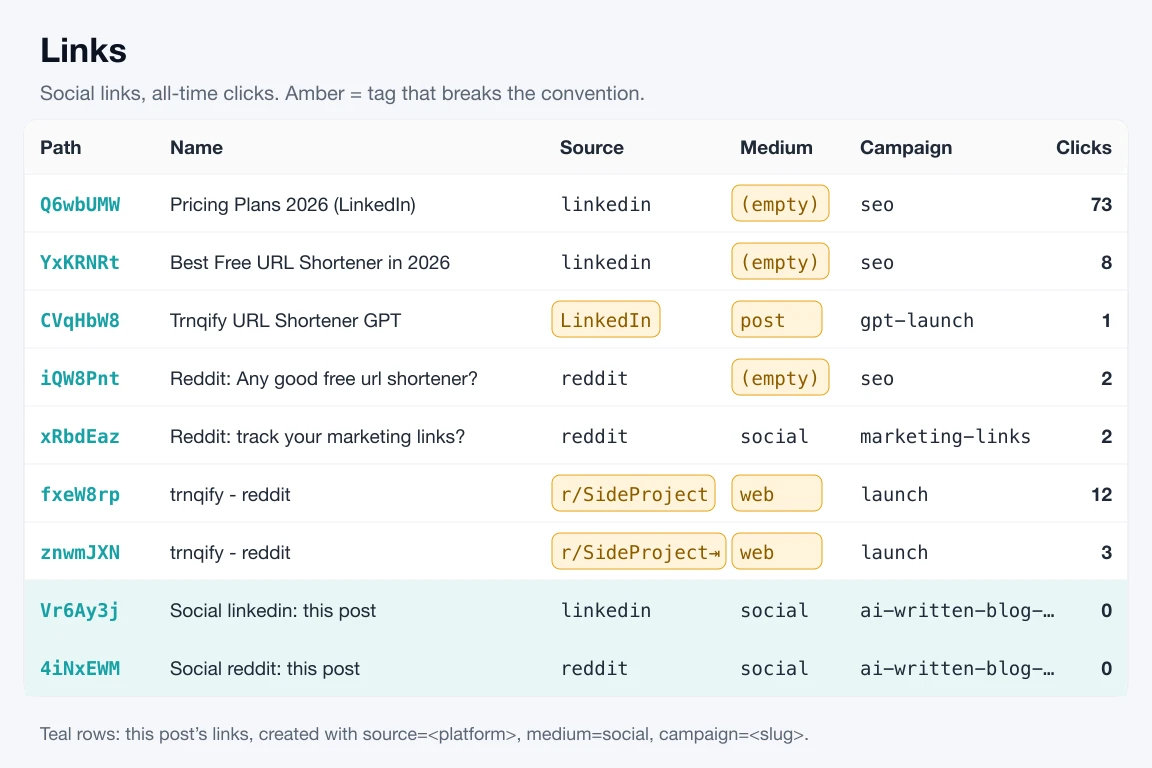Click the click count 2 in xRbdEaz row

[1106, 437]
